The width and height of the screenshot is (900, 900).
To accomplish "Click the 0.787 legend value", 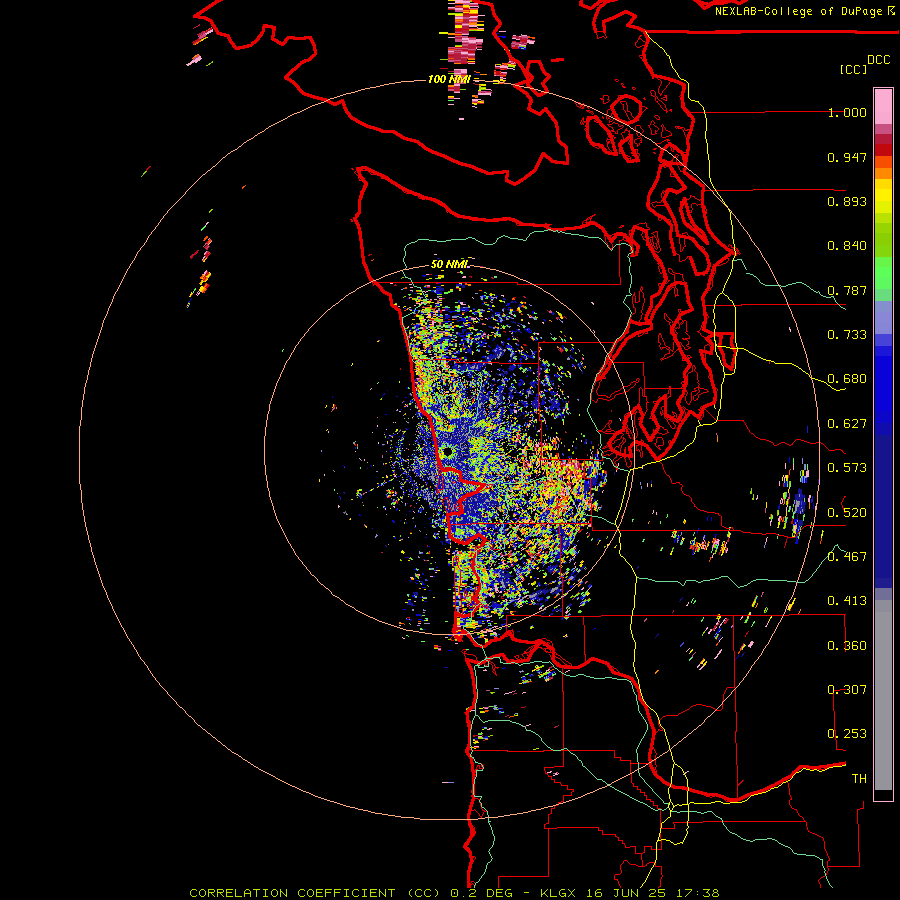I will click(x=847, y=290).
